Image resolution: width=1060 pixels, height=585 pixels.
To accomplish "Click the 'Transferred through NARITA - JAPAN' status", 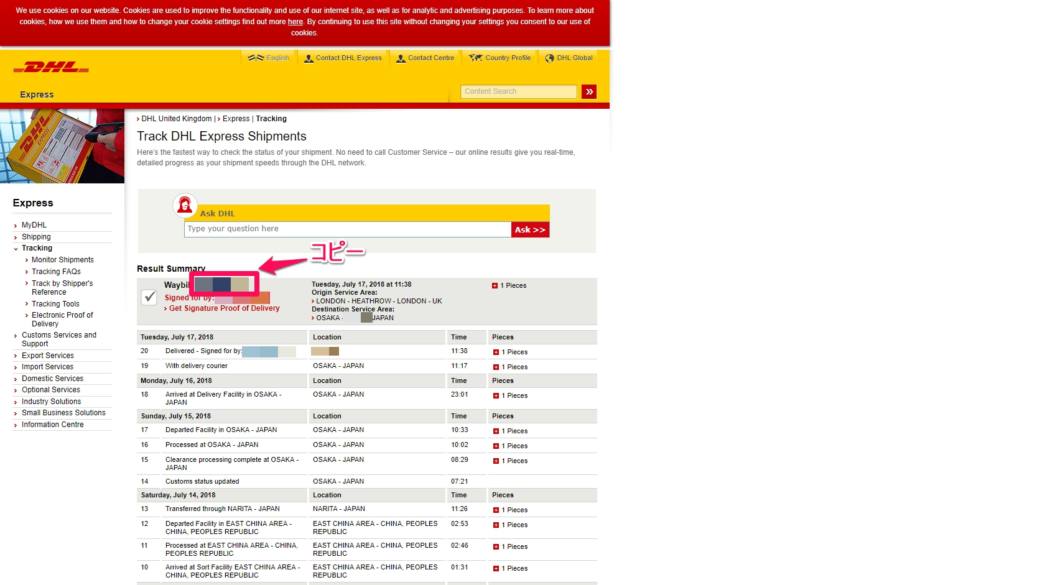I will 222,509.
